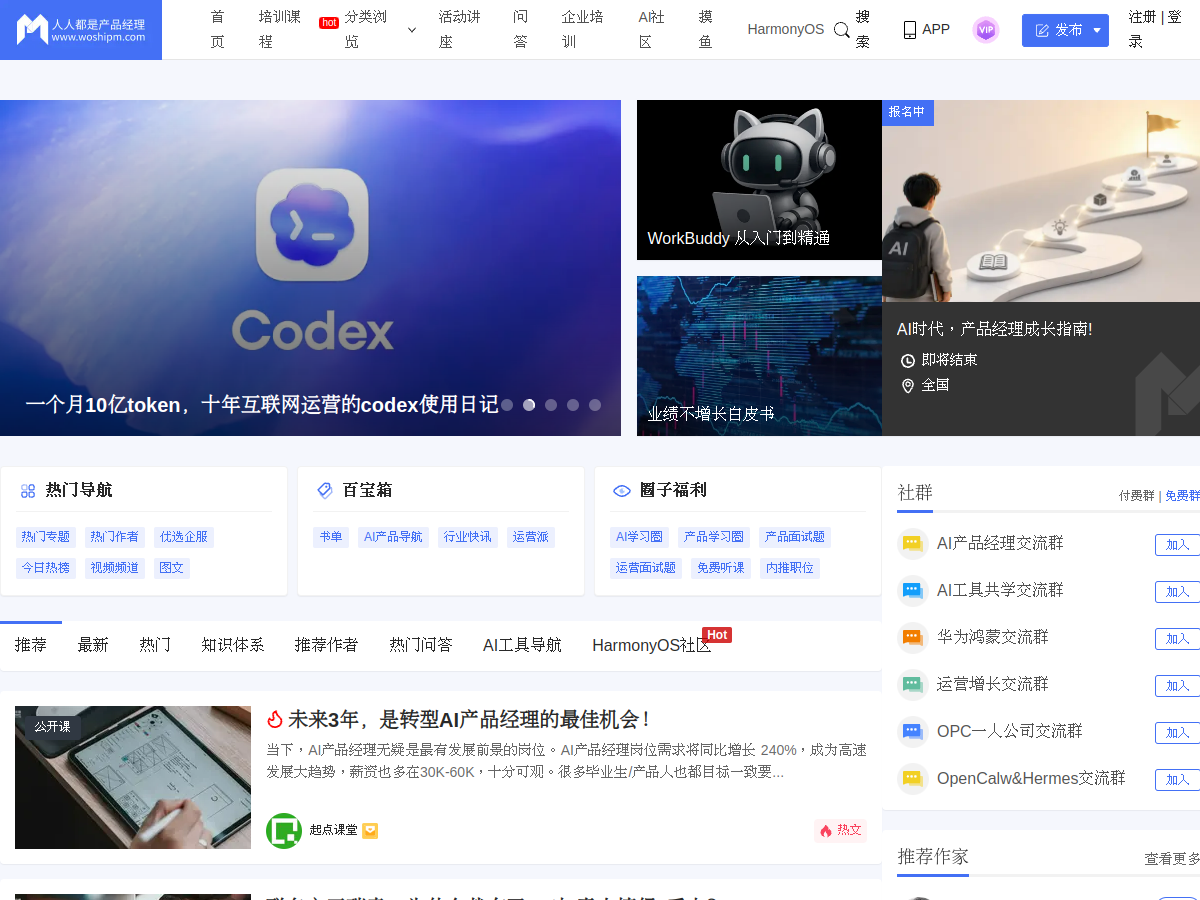The height and width of the screenshot is (900, 1200).
Task: Click the 今日热榜 tag
Action: pyautogui.click(x=46, y=568)
